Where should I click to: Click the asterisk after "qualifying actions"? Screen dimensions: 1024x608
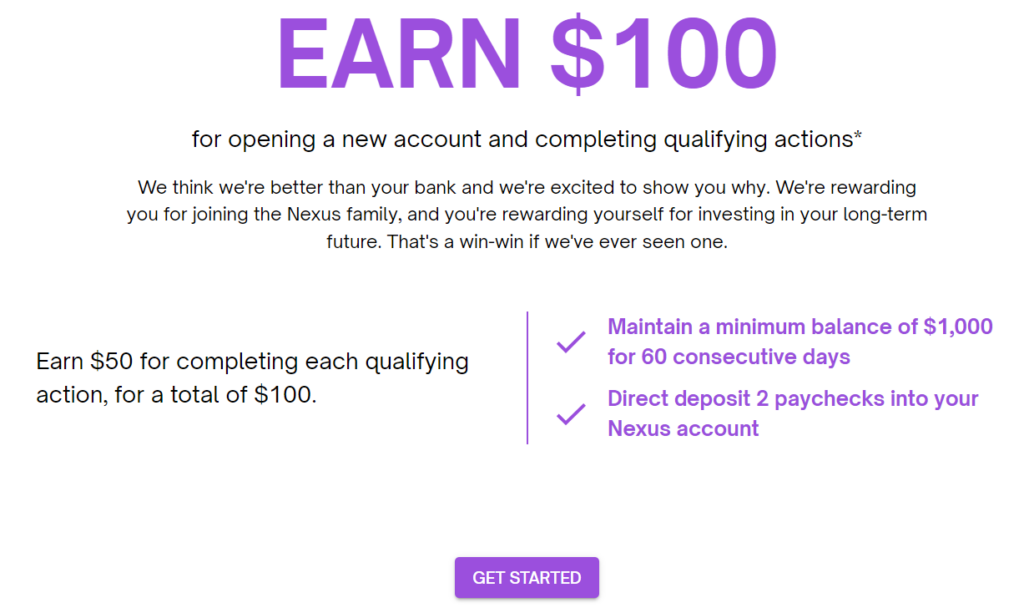(x=858, y=137)
